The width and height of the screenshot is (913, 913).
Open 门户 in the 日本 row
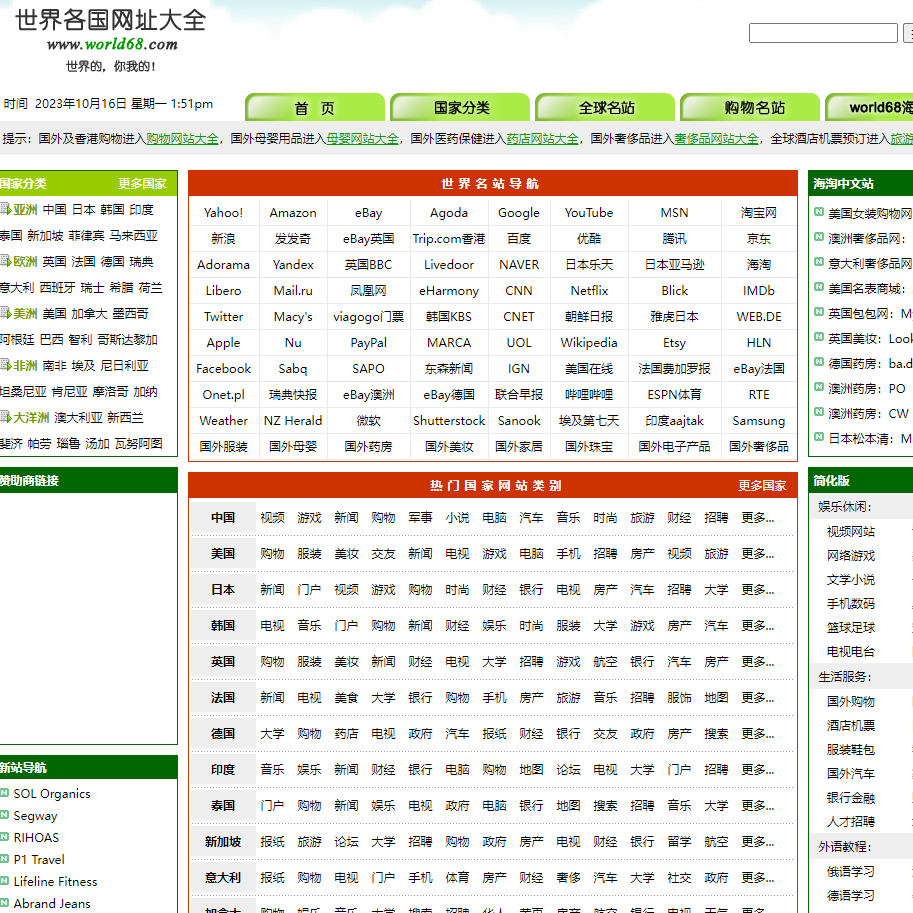309,589
